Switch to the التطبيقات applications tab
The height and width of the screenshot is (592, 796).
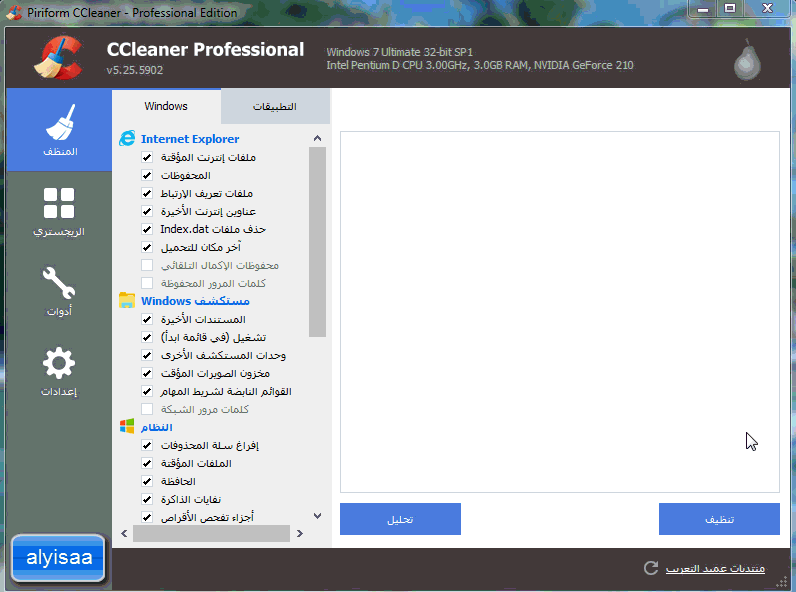click(274, 106)
